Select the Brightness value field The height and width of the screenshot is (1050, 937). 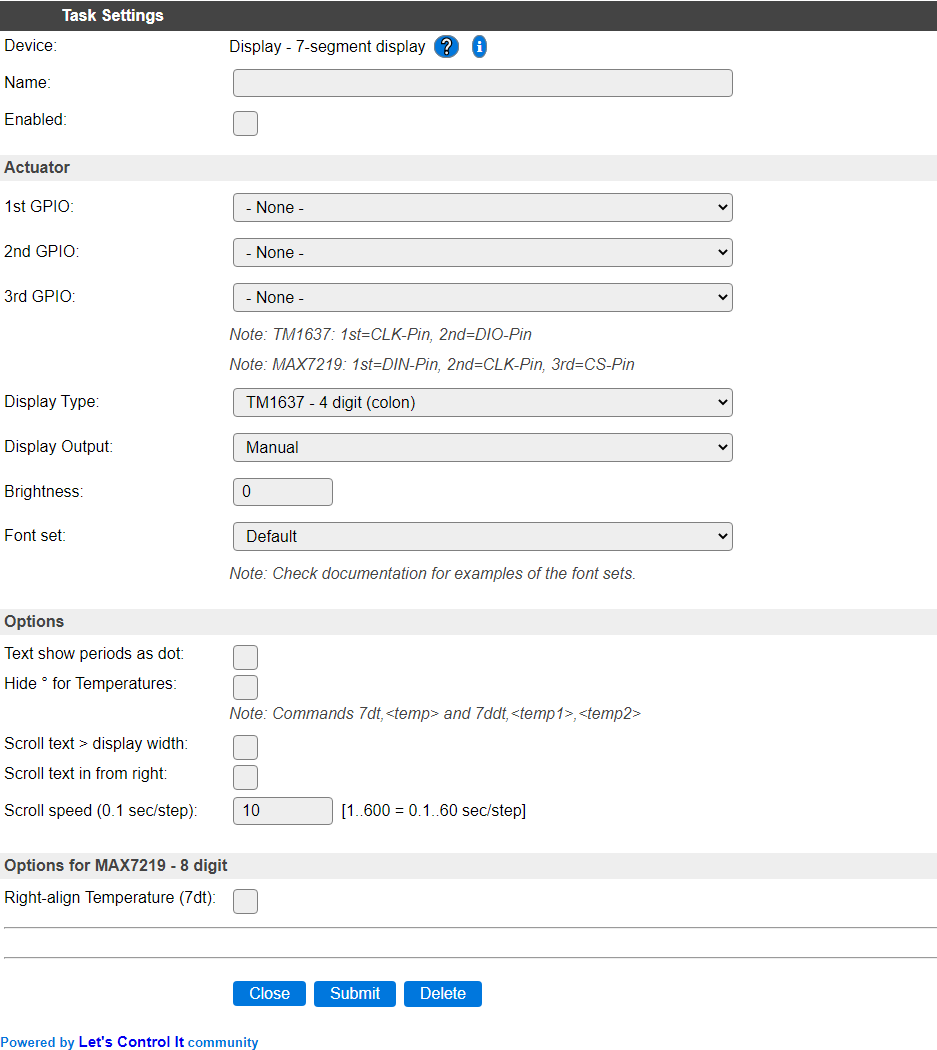pyautogui.click(x=283, y=492)
